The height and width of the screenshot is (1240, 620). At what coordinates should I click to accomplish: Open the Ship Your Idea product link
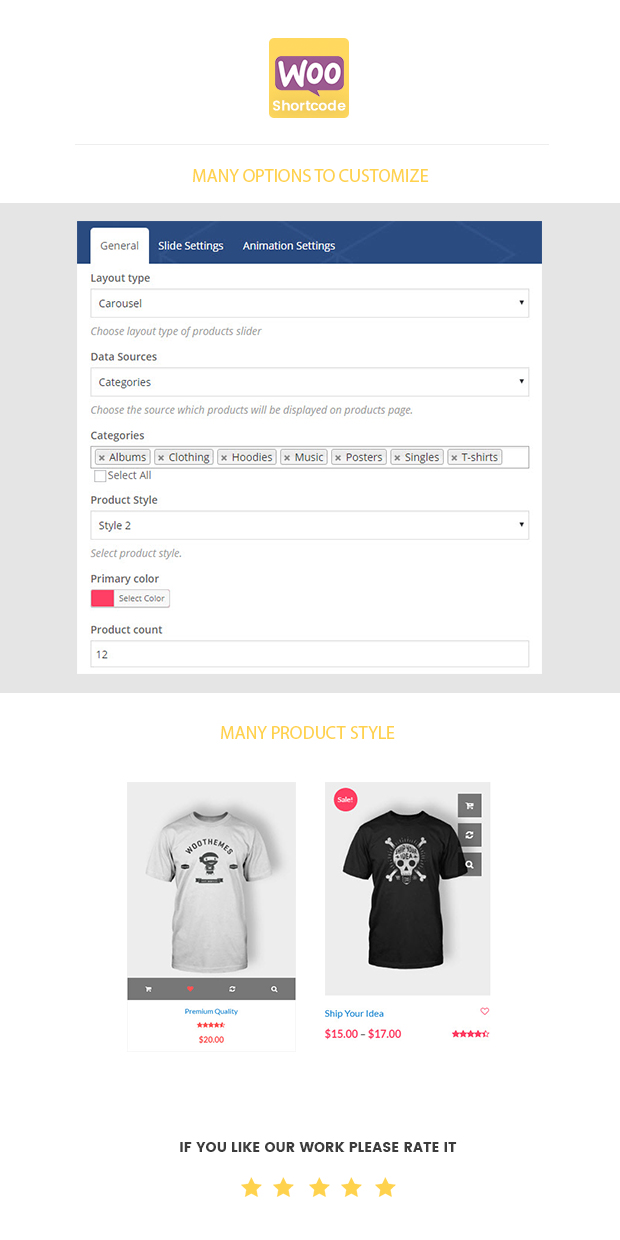pos(354,1013)
